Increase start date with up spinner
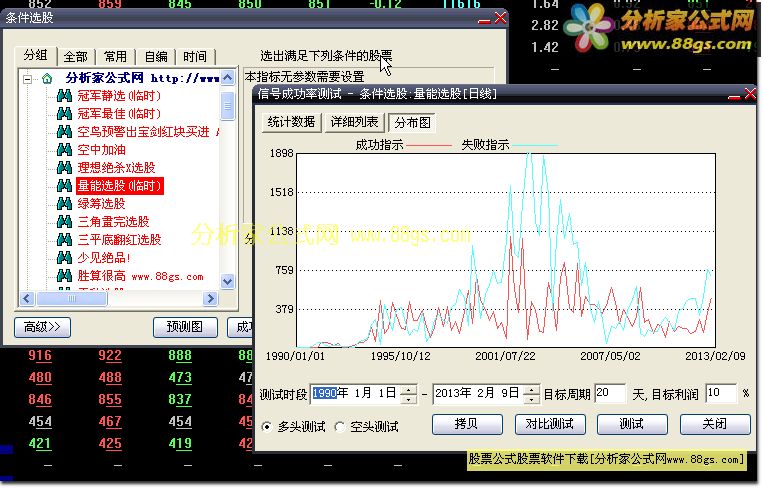The width and height of the screenshot is (763, 488). [409, 389]
